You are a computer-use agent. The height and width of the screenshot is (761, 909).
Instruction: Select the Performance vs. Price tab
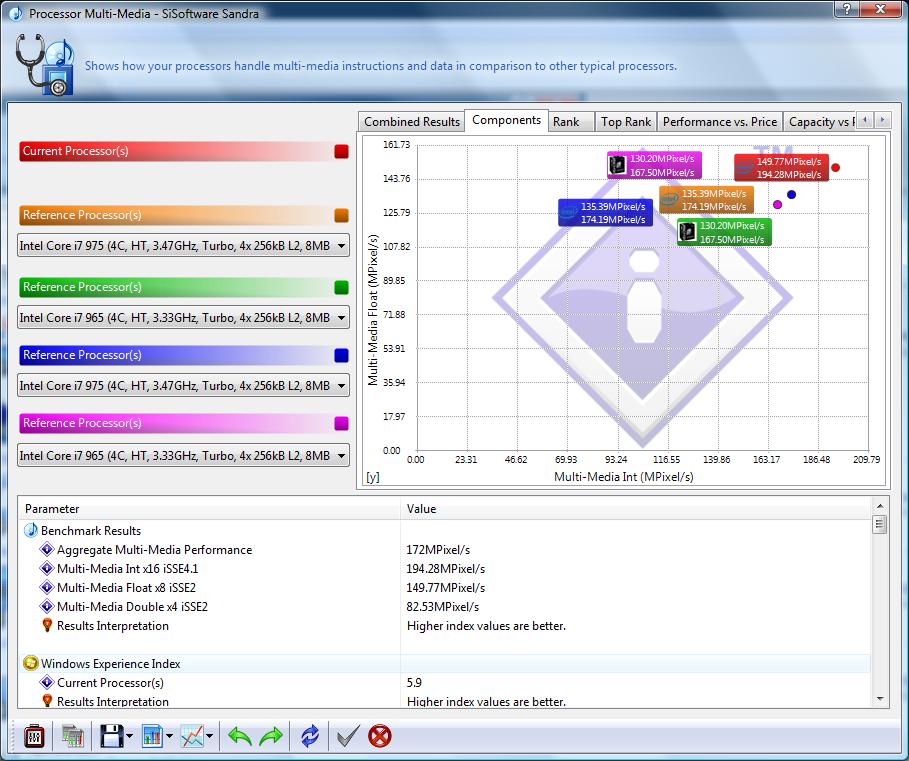coord(719,122)
